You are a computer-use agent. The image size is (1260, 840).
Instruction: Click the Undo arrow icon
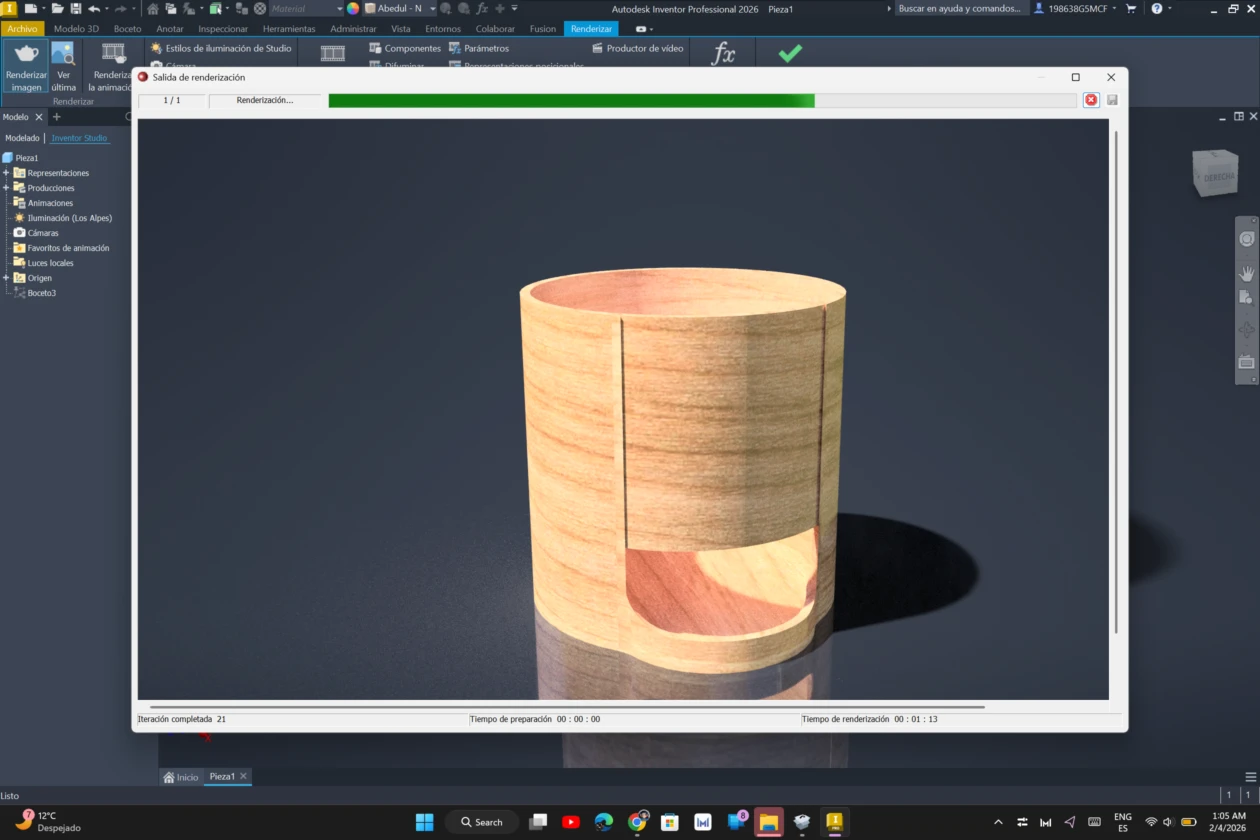tap(93, 8)
